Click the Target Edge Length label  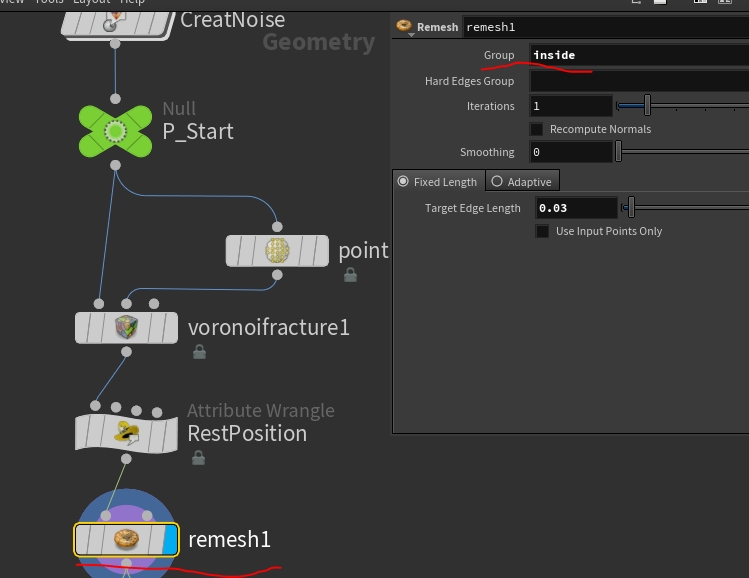coord(472,208)
